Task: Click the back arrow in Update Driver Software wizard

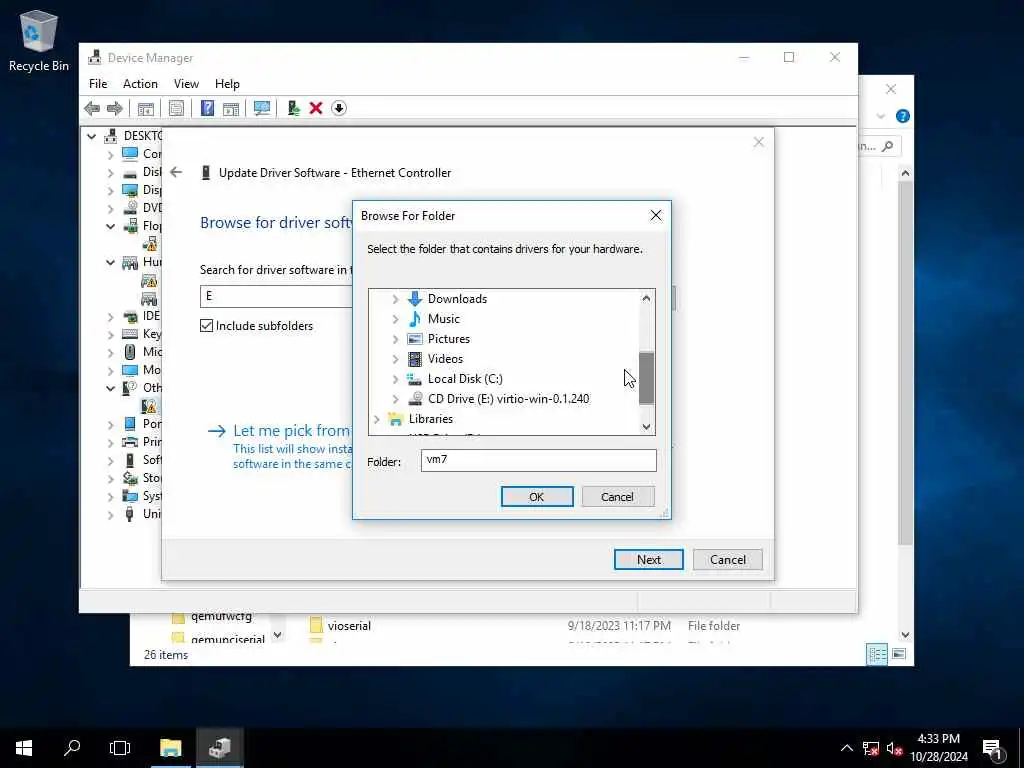Action: point(176,172)
